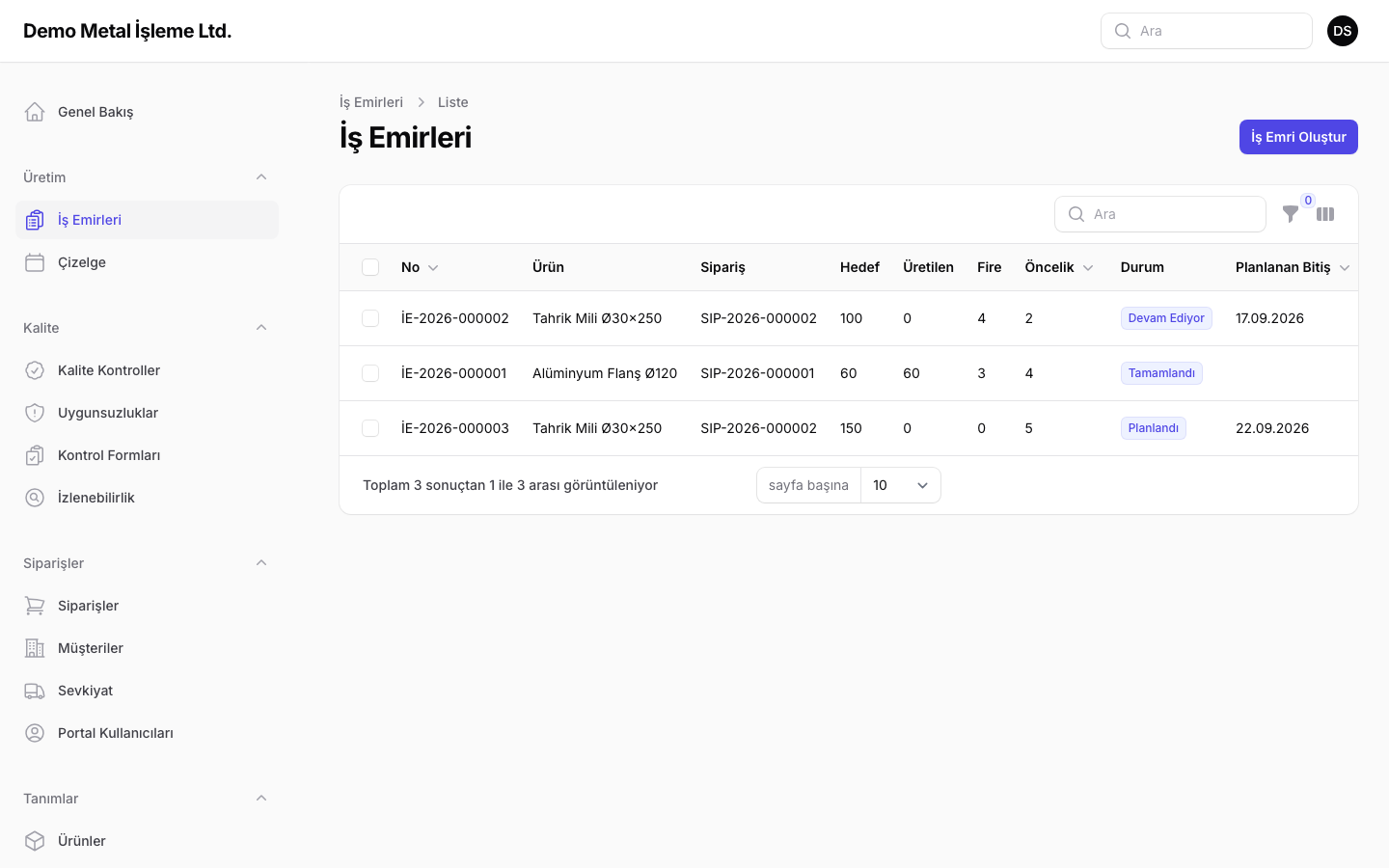Sort by Planlanan Bitiş column

point(1293,267)
